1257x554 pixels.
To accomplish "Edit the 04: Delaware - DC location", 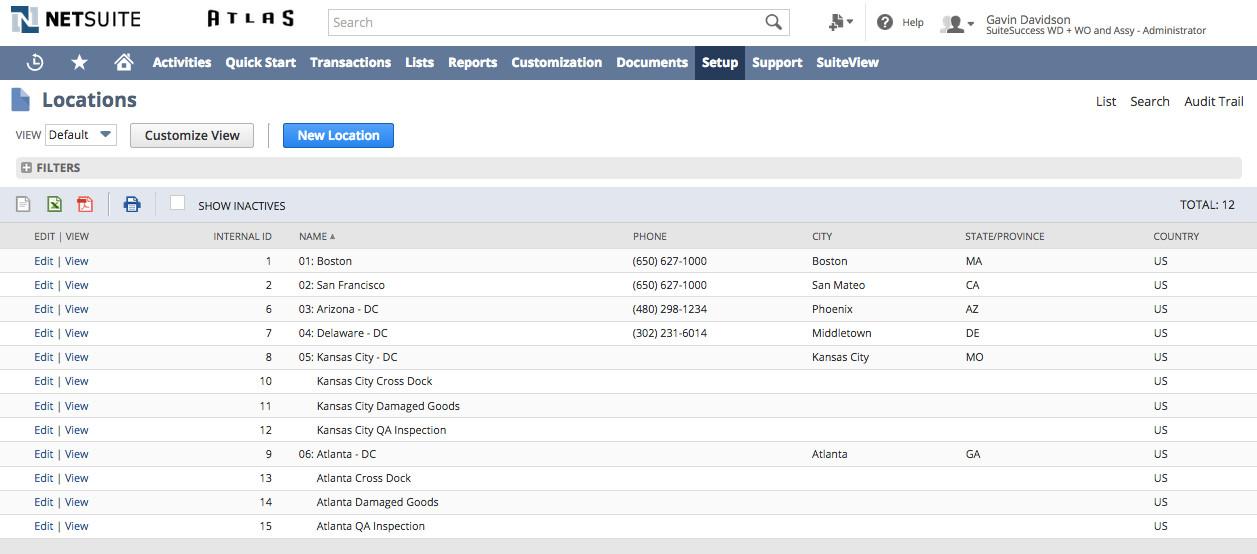I will 44,333.
